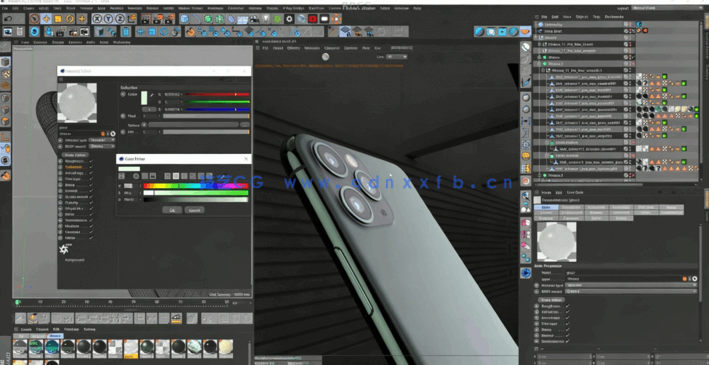Expand the last iPhone object at tree bottom

click(539, 175)
